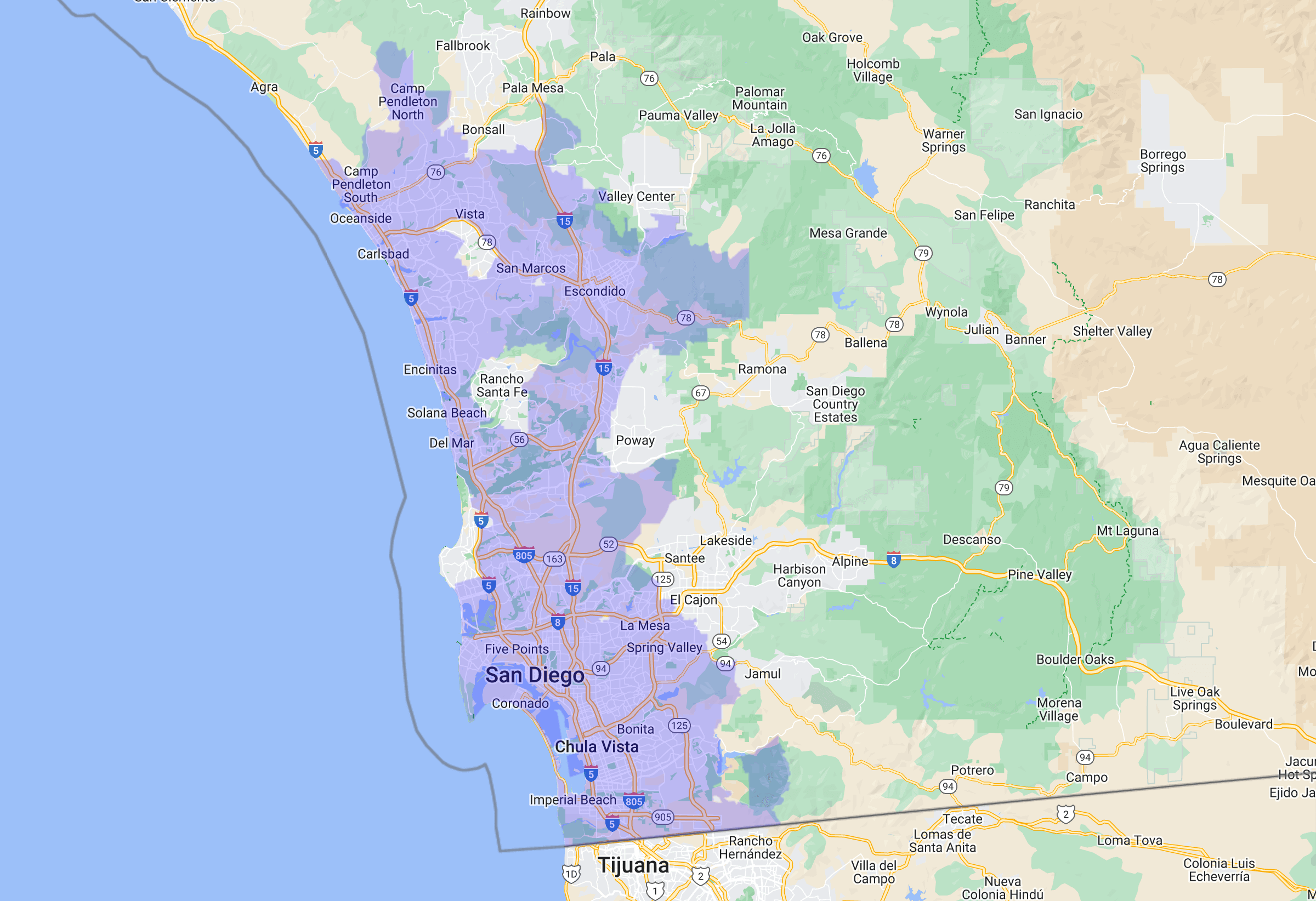Click the Rancho Hernández label
This screenshot has width=1316, height=901.
tap(750, 847)
